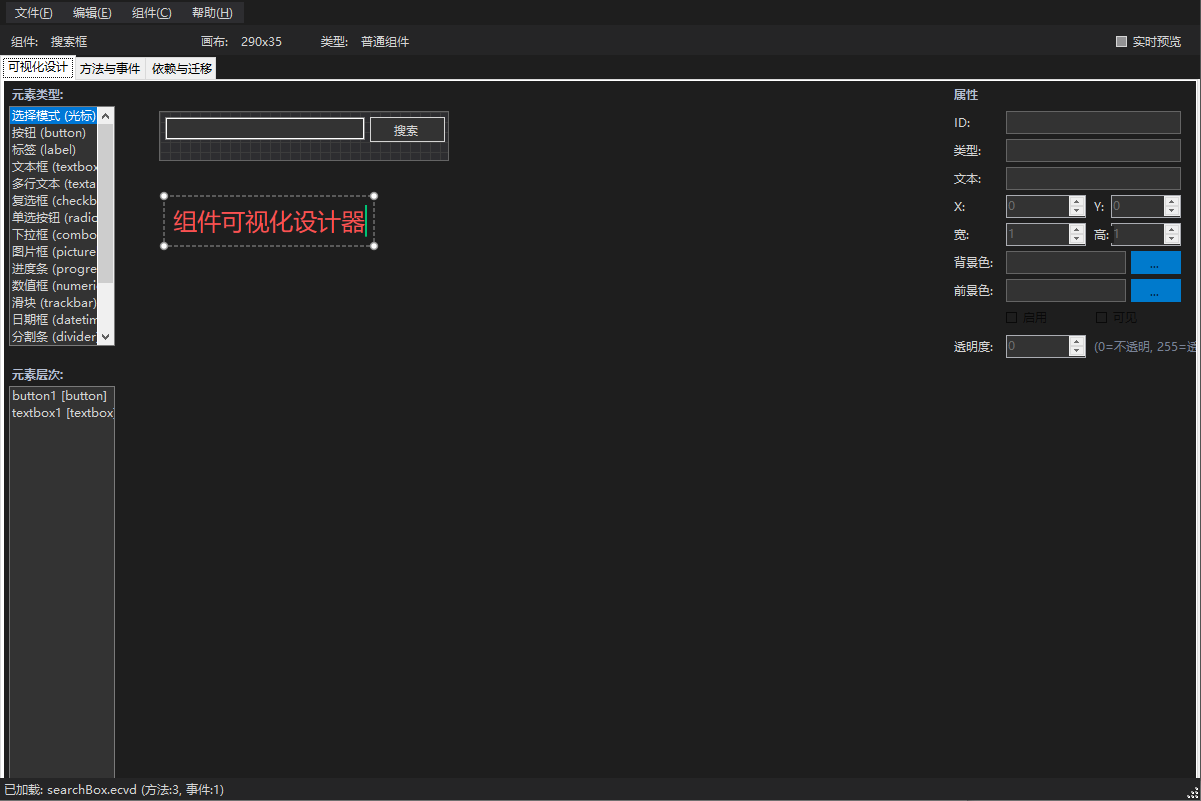The image size is (1201, 801).
Task: Select 多行文本 (textarea) element type
Action: coord(53,184)
